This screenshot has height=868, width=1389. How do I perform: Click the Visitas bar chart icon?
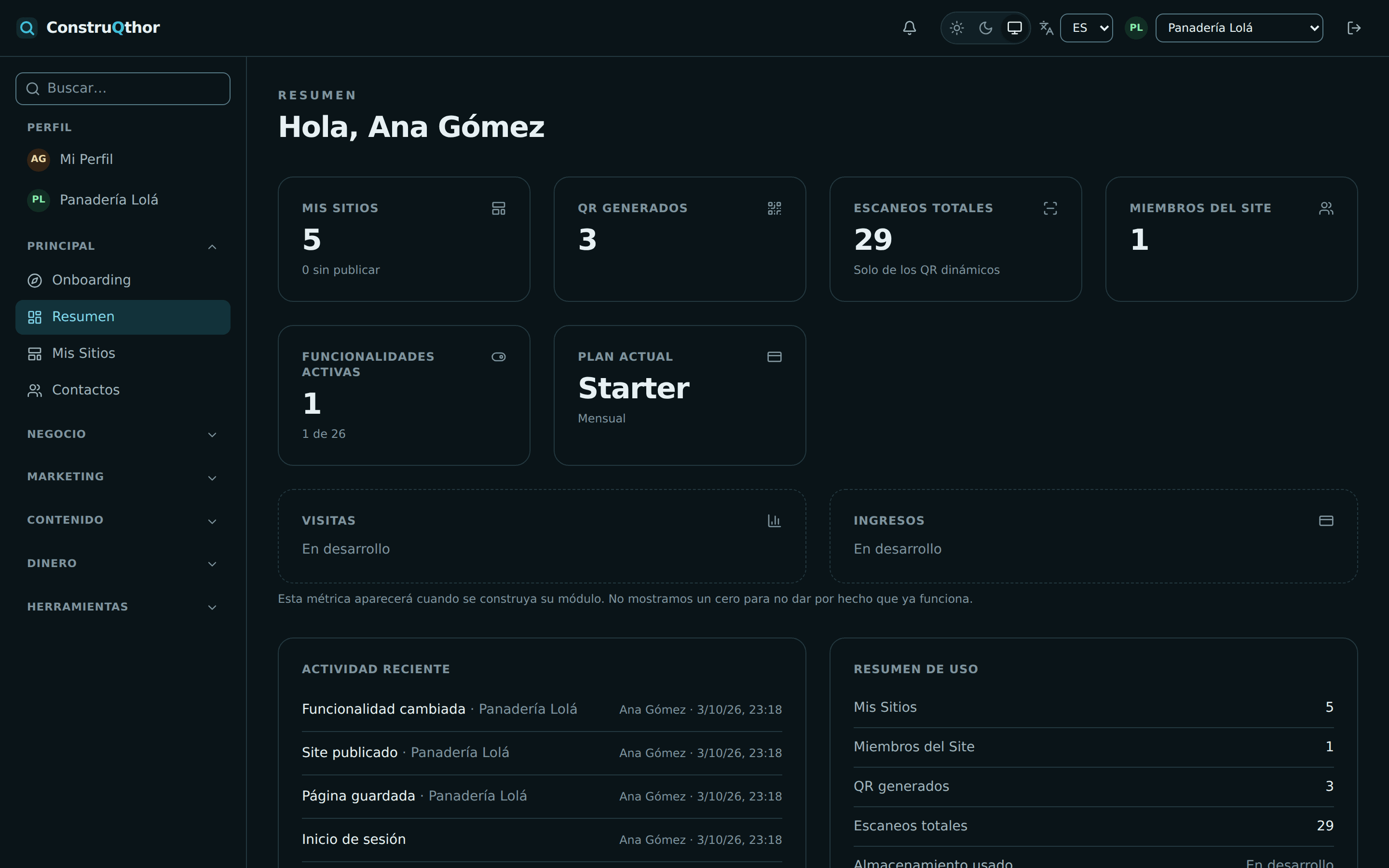774,521
